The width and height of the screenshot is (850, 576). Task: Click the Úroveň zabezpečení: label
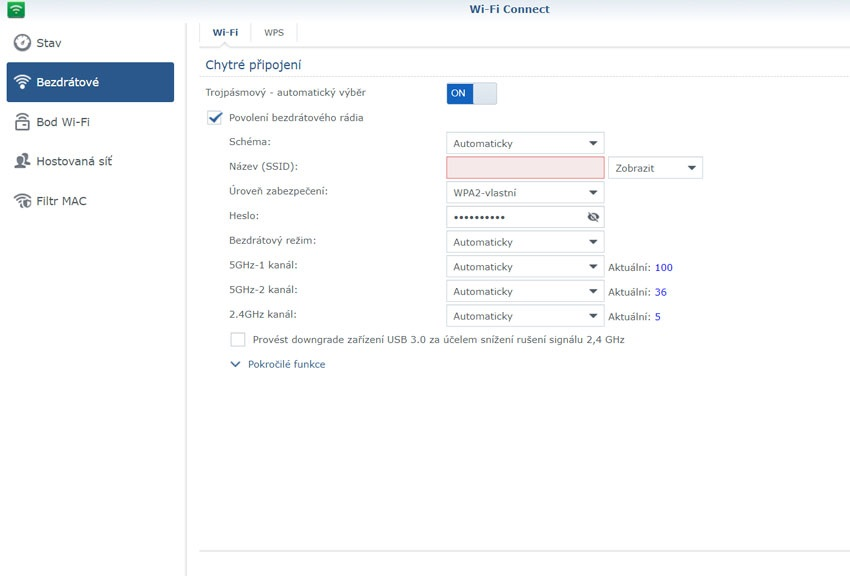[x=278, y=191]
